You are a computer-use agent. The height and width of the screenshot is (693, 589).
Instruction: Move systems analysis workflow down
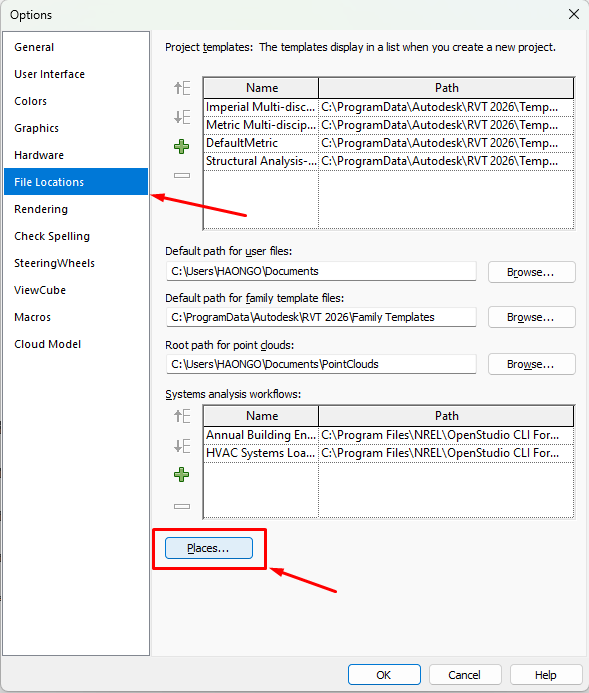point(182,446)
